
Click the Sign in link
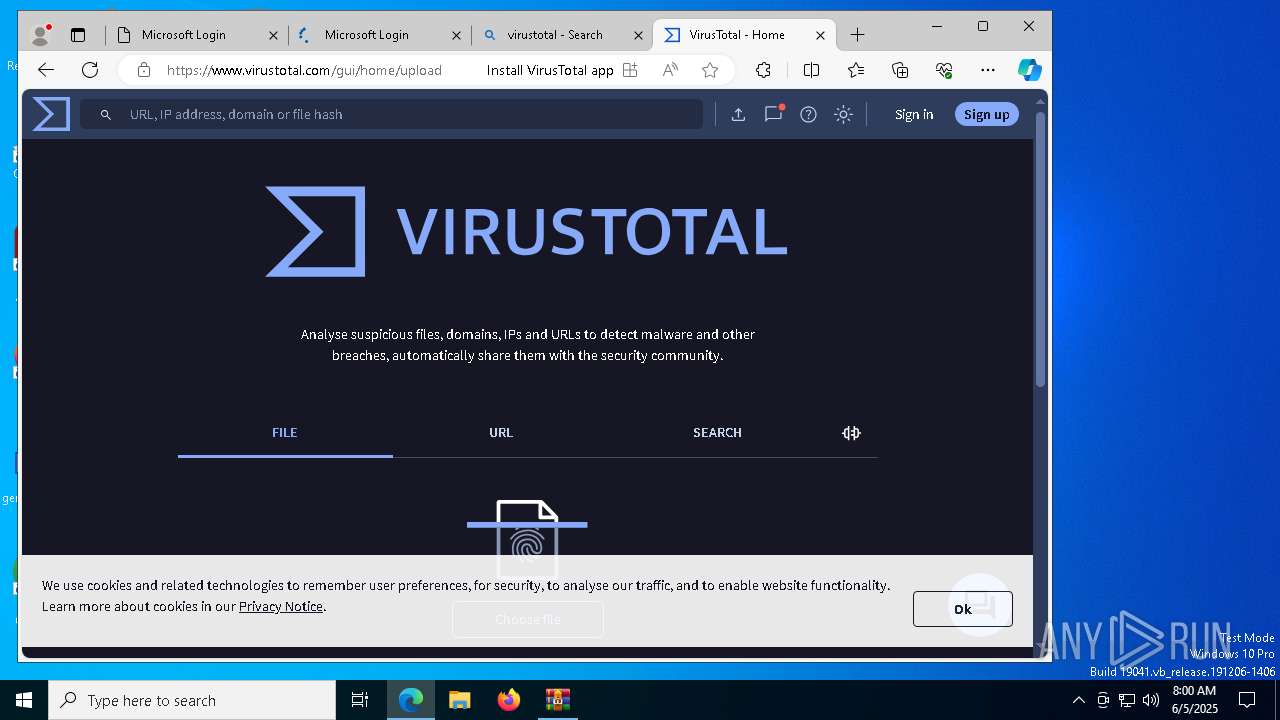click(x=914, y=114)
